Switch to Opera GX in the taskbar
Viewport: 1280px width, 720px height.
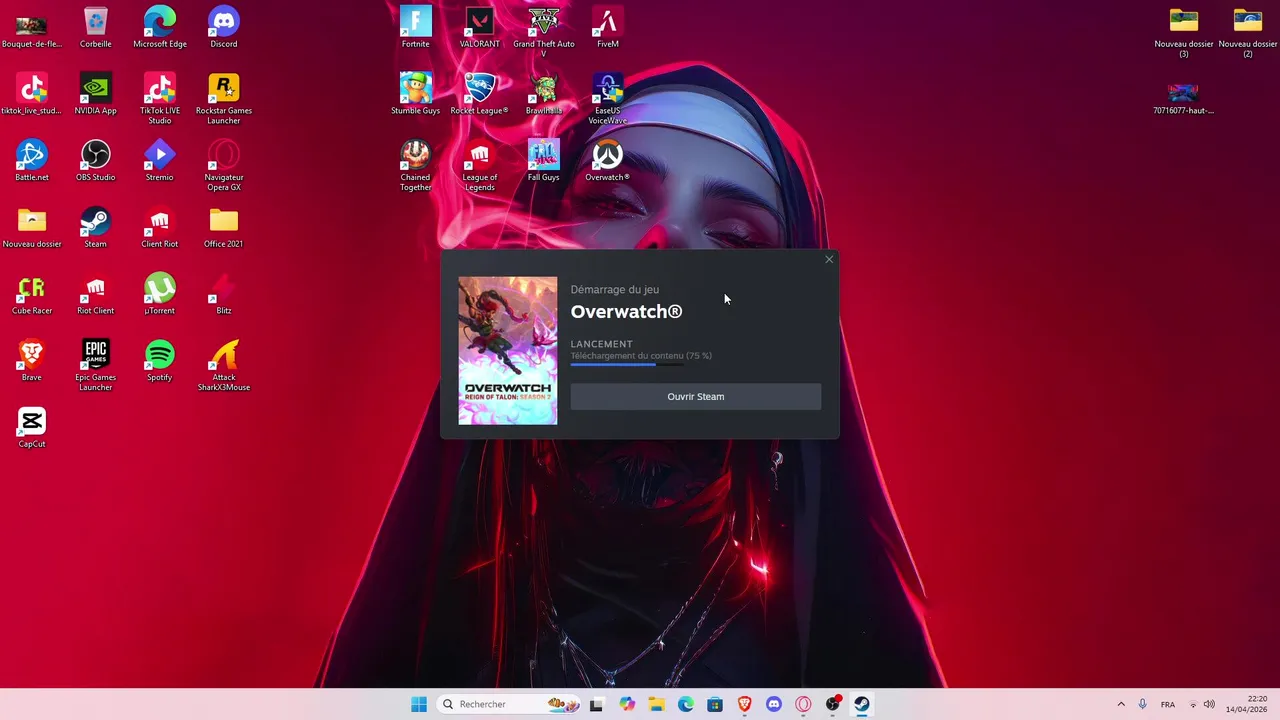point(803,704)
